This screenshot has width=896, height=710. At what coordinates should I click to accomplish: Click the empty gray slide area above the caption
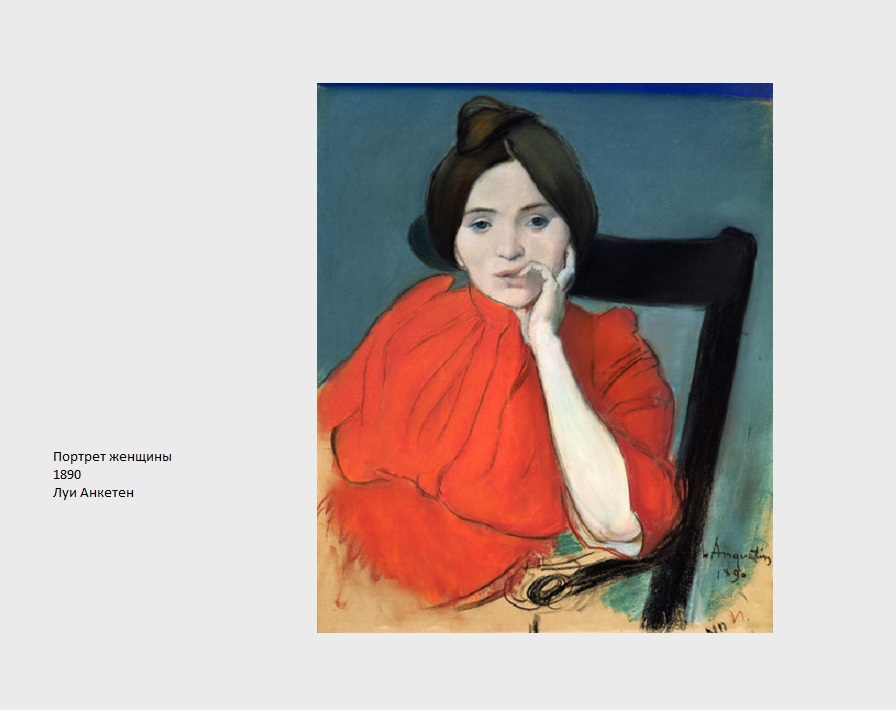coord(154,229)
